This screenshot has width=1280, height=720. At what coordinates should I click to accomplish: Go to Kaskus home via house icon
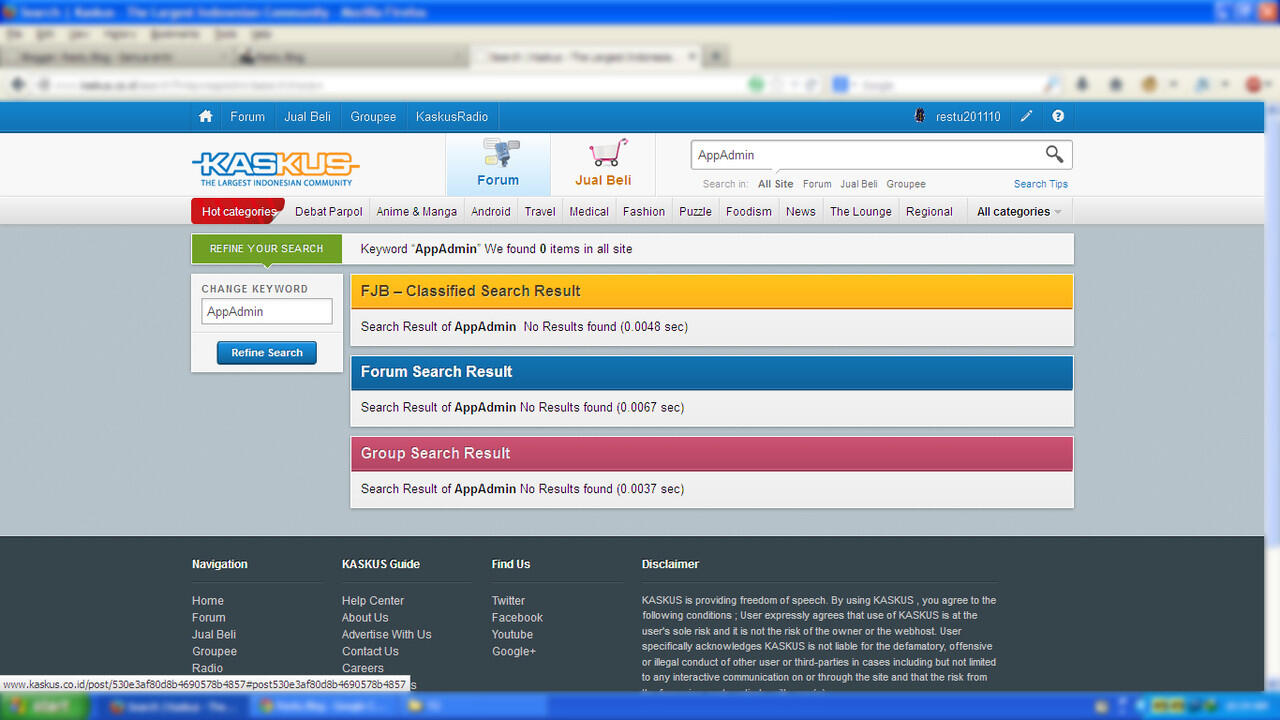206,117
